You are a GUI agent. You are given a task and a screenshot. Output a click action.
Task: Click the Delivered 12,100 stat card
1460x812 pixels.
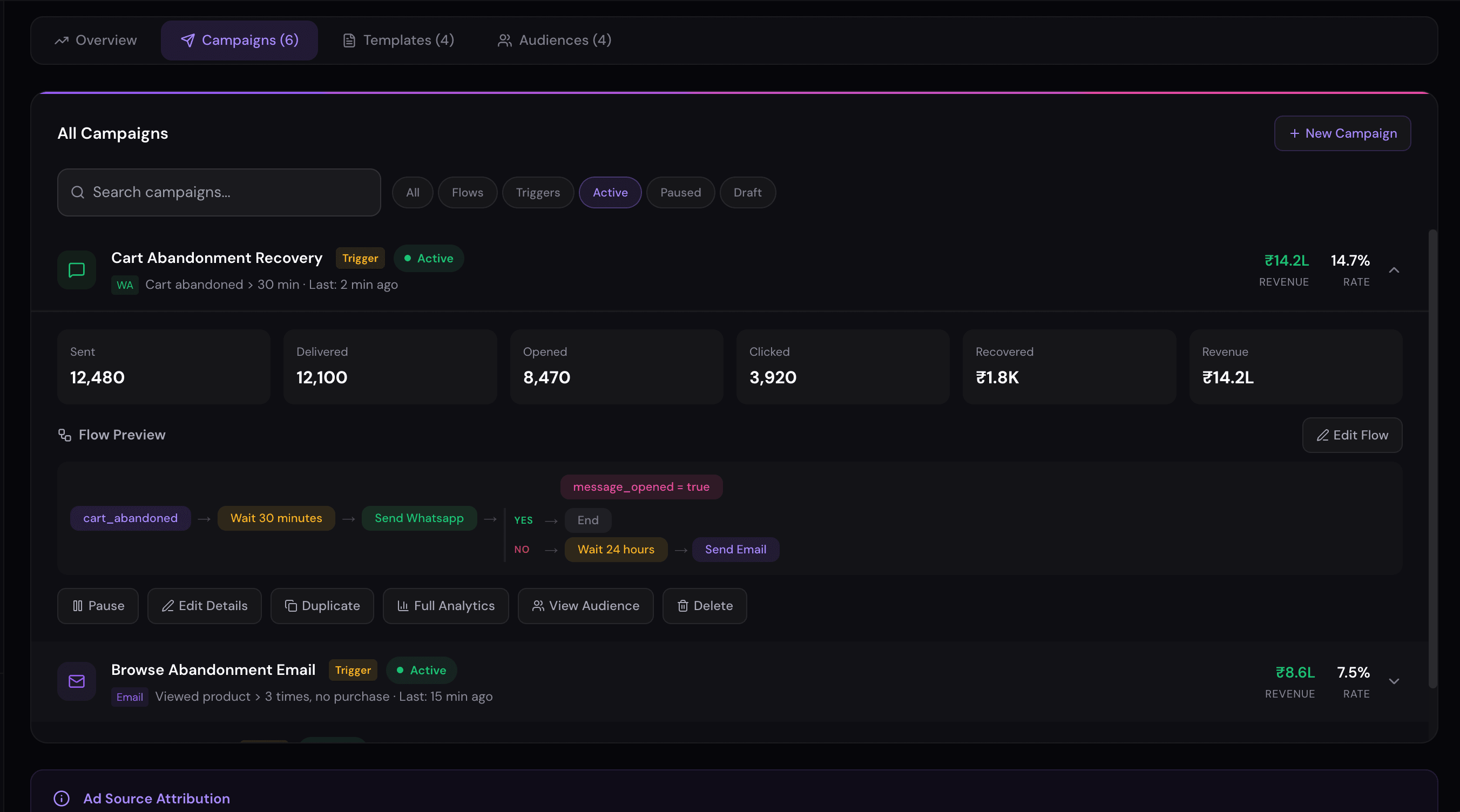point(390,367)
